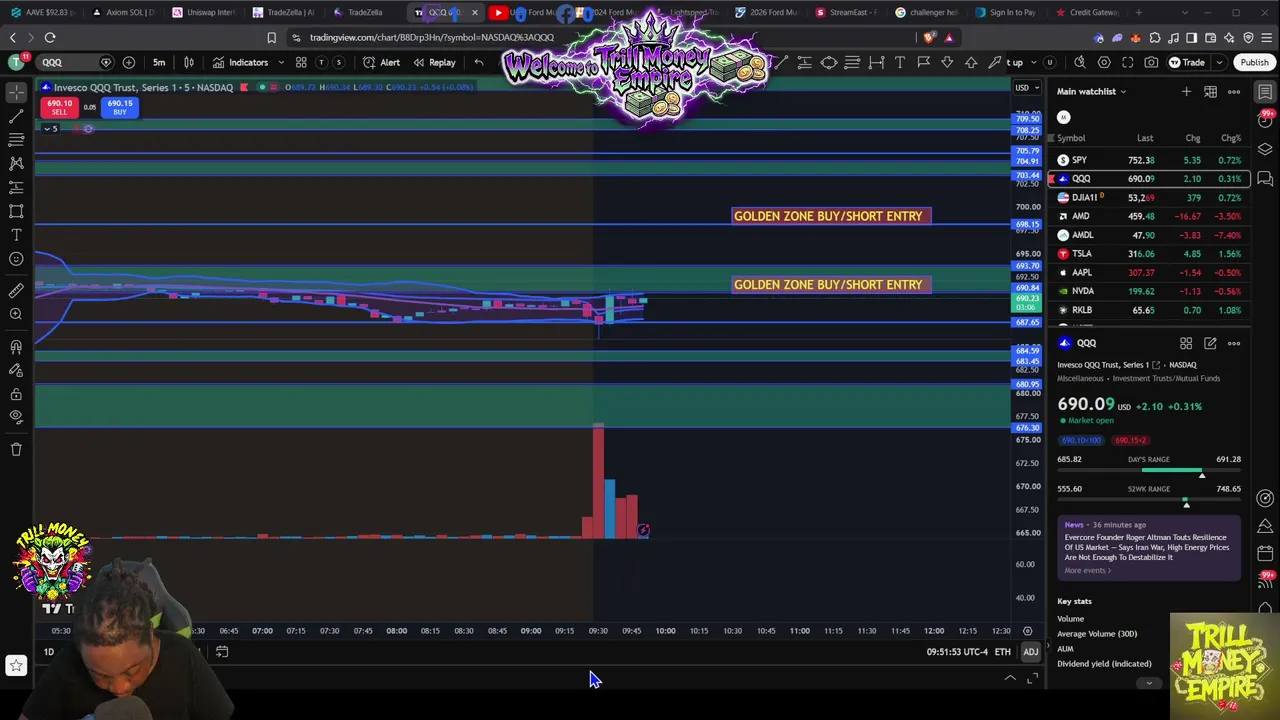Toggle stay in drawing mode
1280x720 pixels.
tap(16, 371)
